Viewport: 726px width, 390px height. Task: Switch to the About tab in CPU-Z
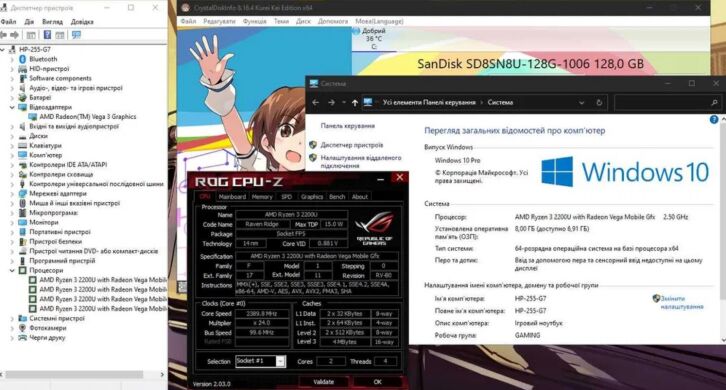coord(360,197)
